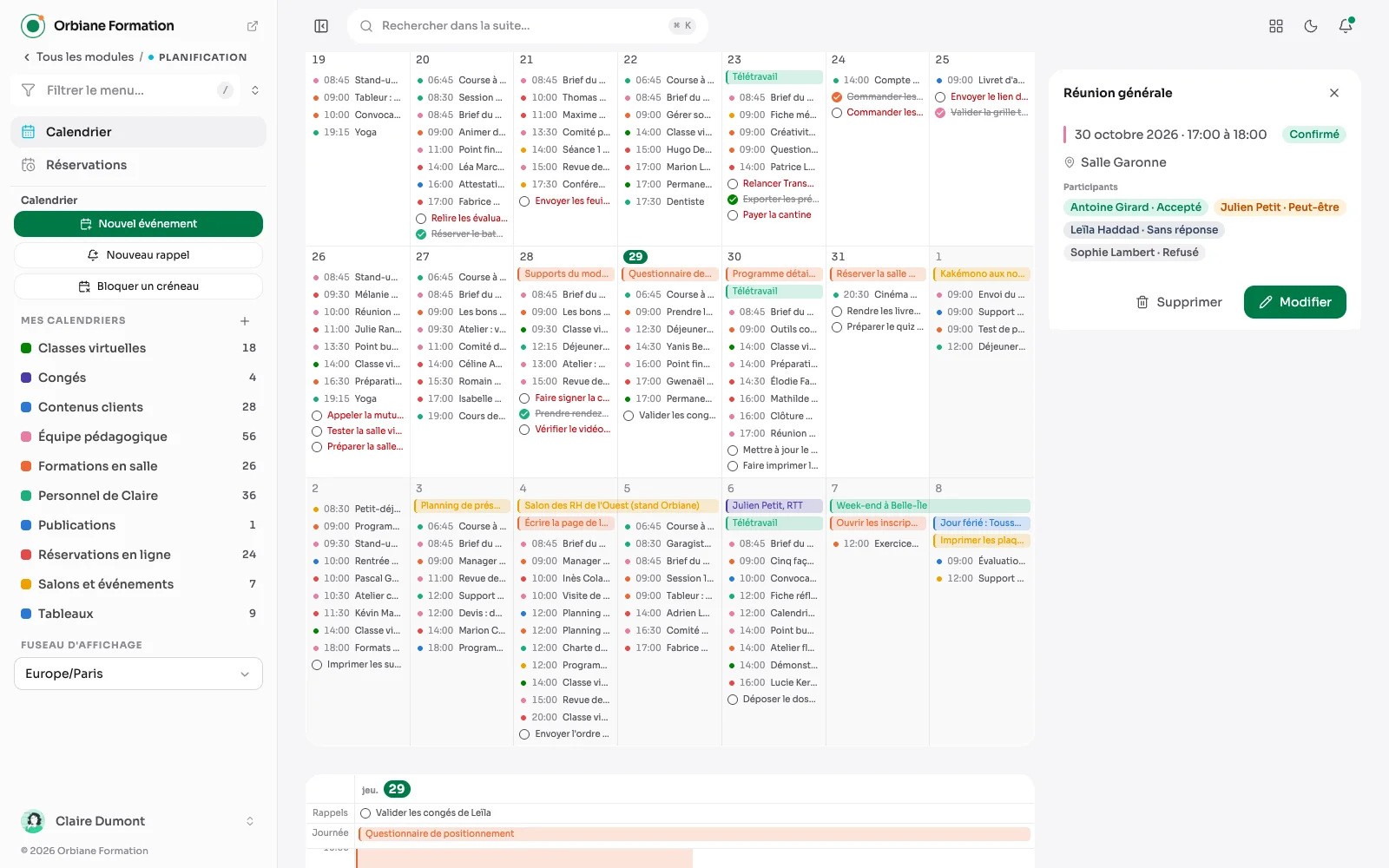1389x868 pixels.
Task: Close the Réunion générale panel
Action: [x=1334, y=93]
